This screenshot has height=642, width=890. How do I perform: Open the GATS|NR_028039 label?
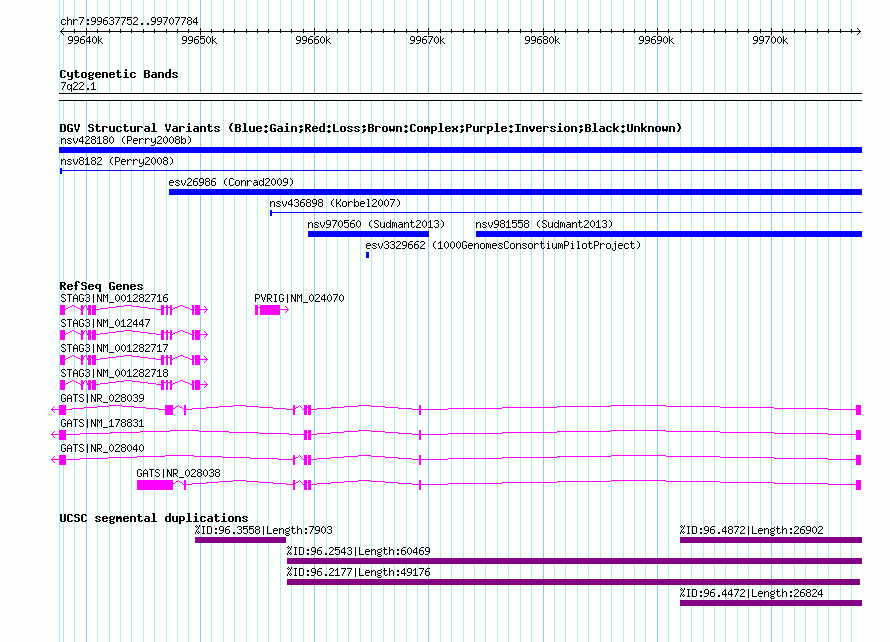tap(102, 398)
